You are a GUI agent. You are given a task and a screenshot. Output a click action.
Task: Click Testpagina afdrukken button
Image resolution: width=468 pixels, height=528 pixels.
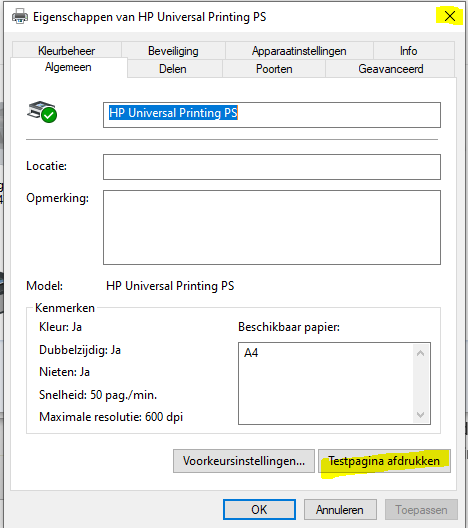pyautogui.click(x=384, y=461)
